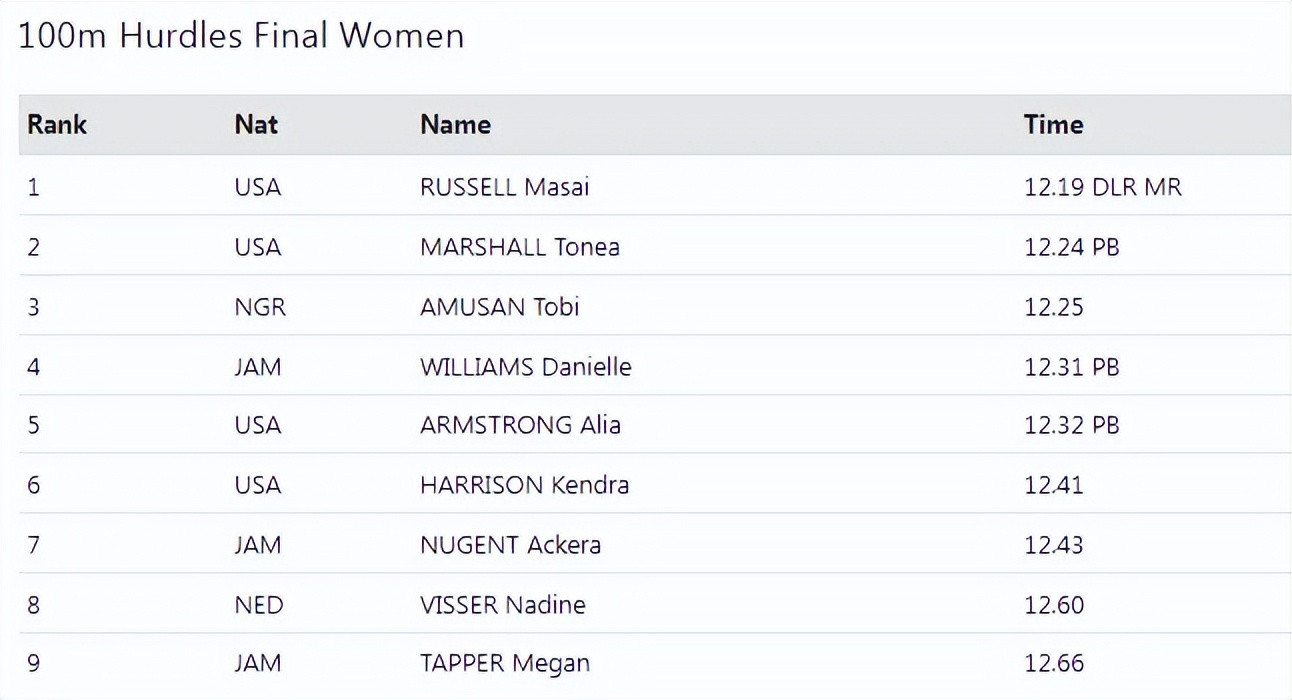This screenshot has width=1292, height=700.
Task: Click HARRISON Kendra name
Action: coord(524,485)
